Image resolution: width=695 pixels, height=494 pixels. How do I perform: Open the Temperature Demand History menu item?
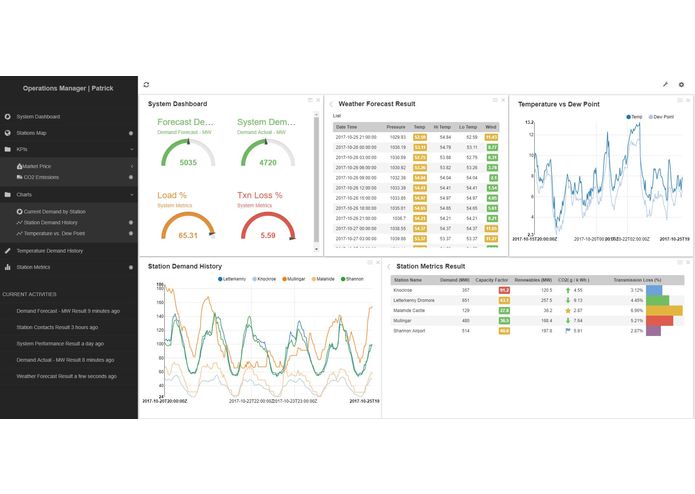[50, 251]
